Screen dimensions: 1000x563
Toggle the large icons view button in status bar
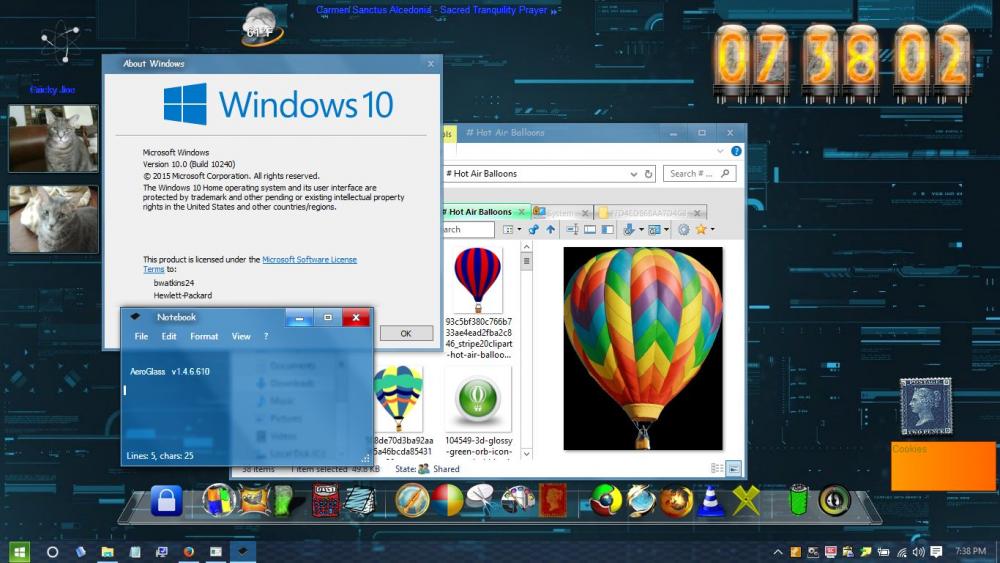[x=733, y=468]
